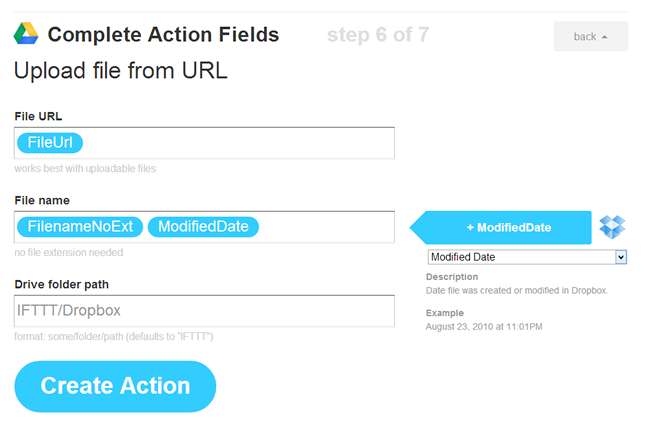This screenshot has height=432, width=650.
Task: Select the ModifiedDate pill in File name
Action: 203,227
